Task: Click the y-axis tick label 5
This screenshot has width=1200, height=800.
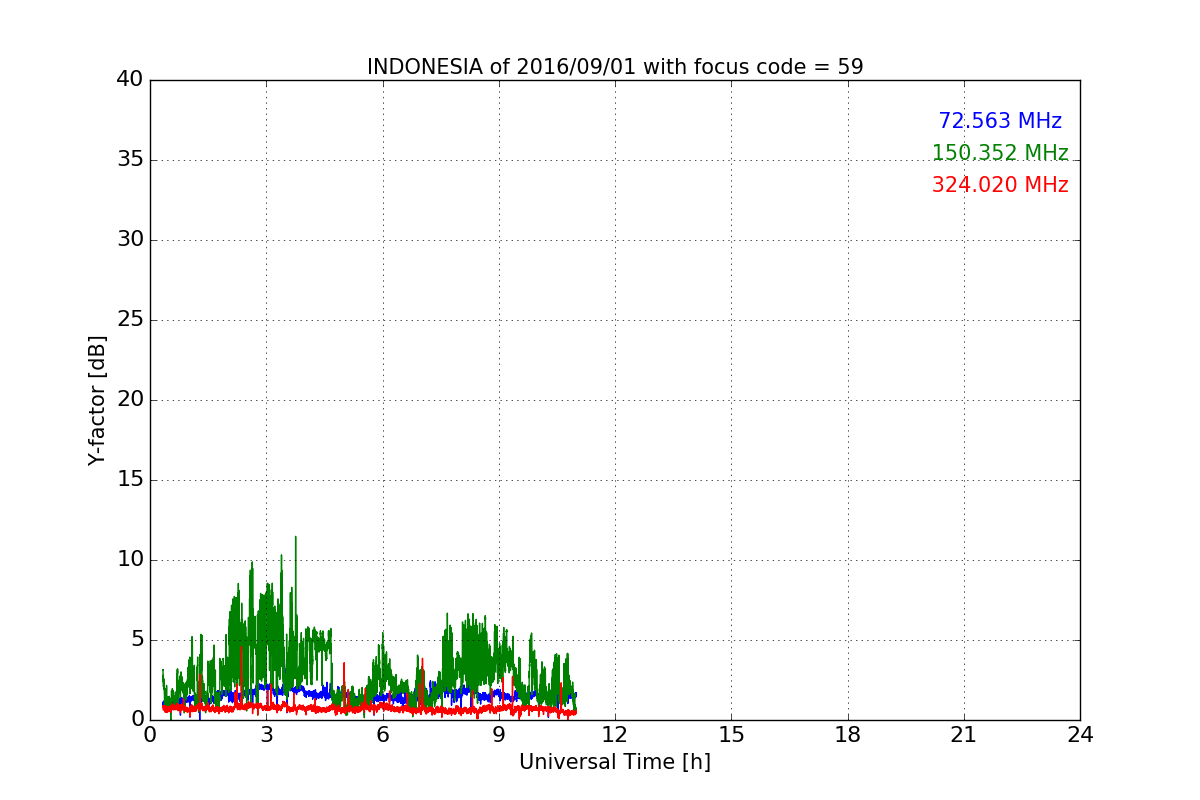Action: [x=136, y=640]
